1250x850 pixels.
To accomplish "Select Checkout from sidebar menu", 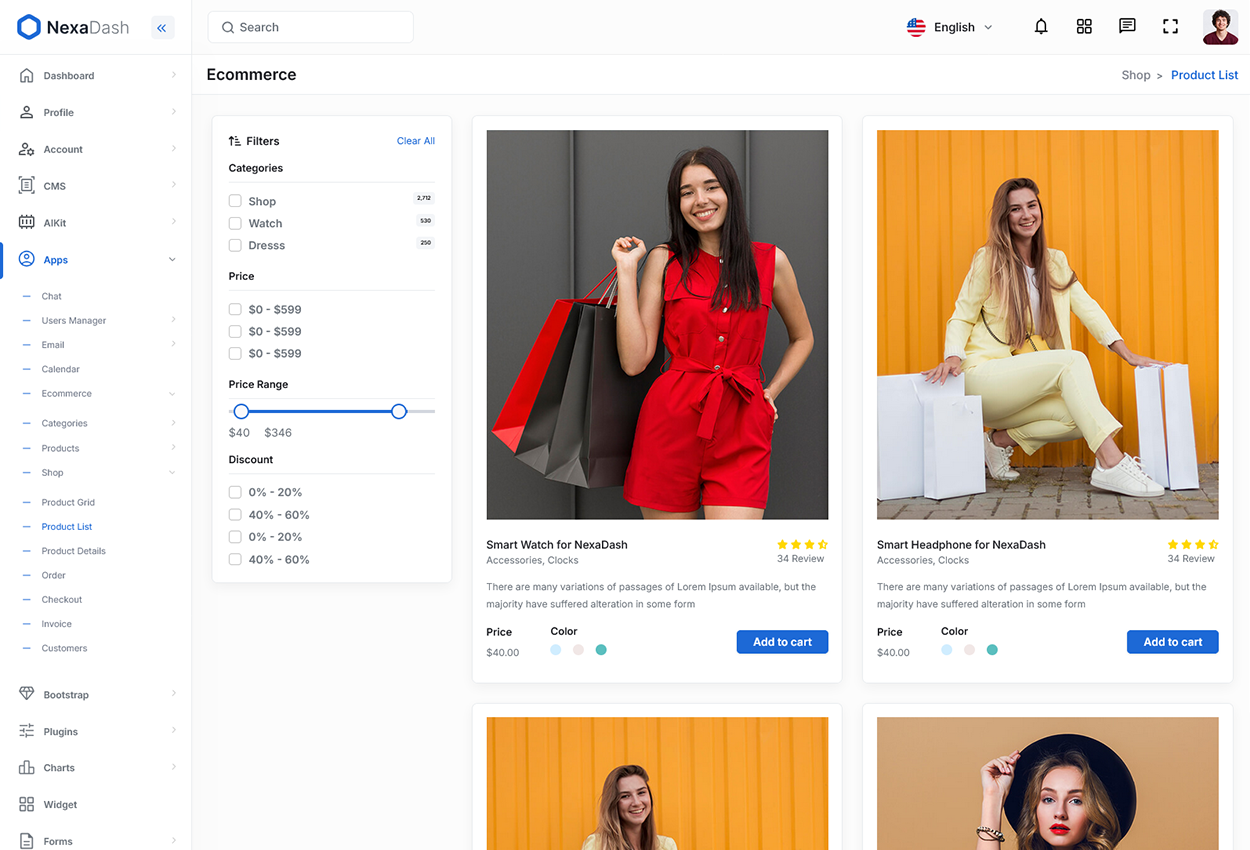I will pyautogui.click(x=62, y=599).
